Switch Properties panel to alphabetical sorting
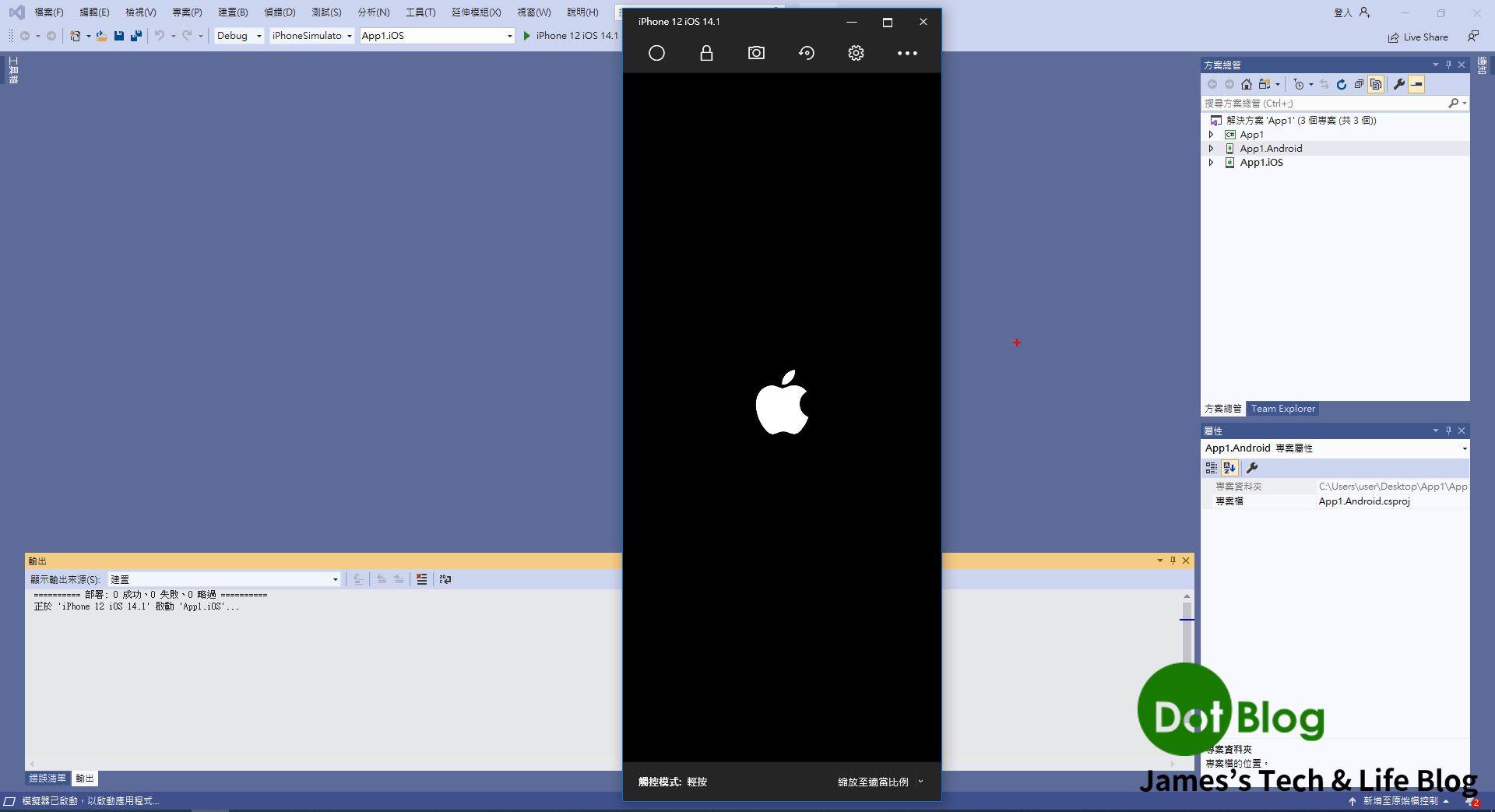 pos(1229,468)
